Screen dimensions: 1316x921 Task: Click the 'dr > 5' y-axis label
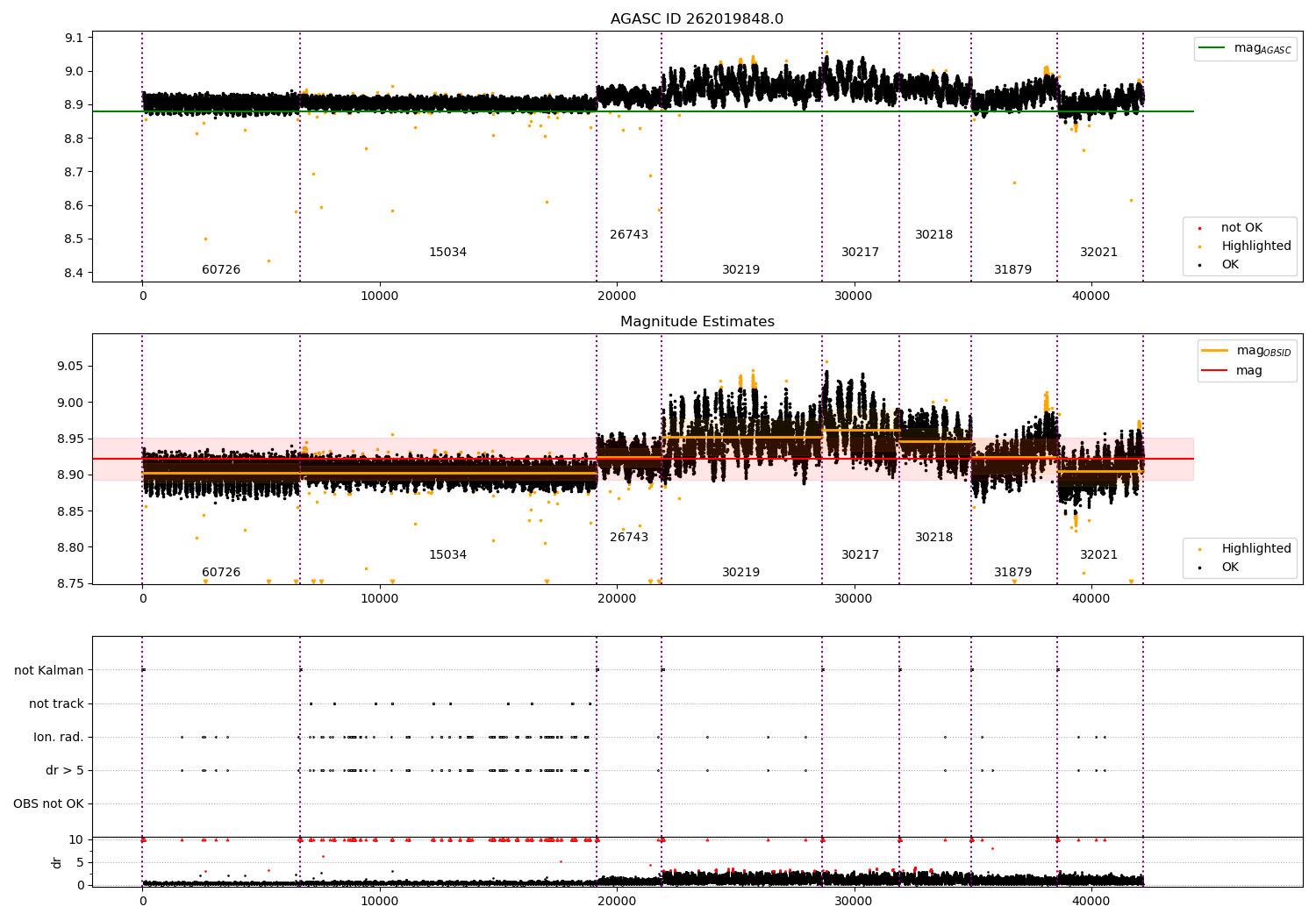tap(65, 771)
